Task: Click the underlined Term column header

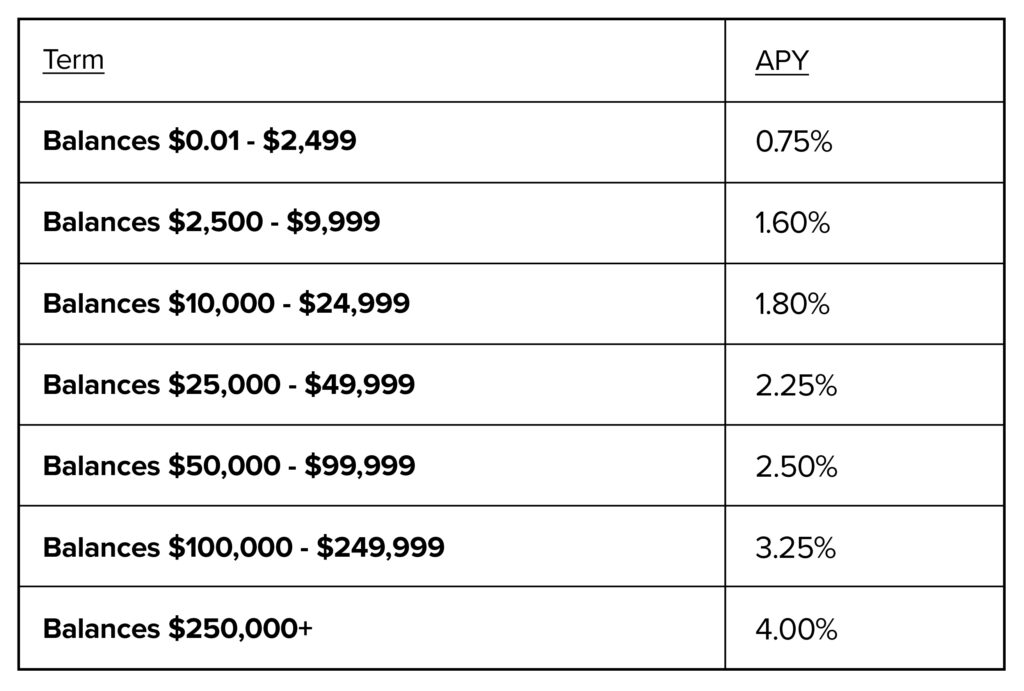Action: point(73,60)
